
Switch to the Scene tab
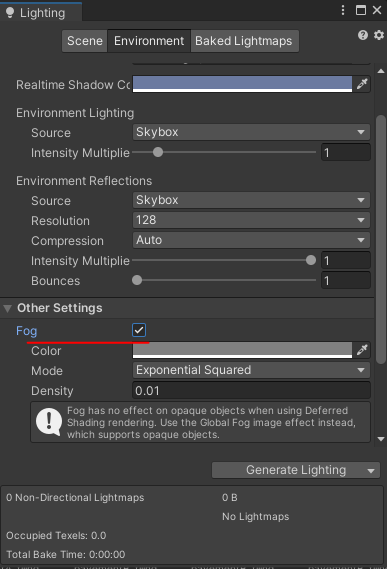85,41
